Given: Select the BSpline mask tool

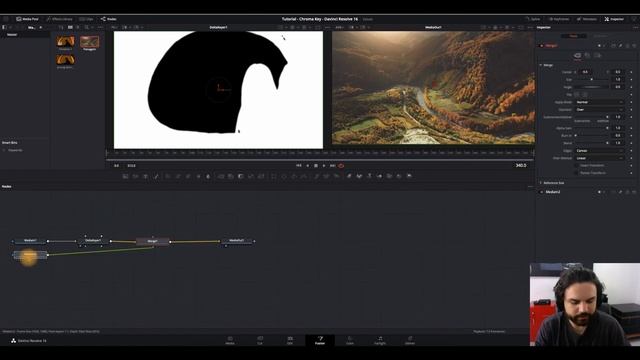Looking at the screenshot, I should coord(304,176).
